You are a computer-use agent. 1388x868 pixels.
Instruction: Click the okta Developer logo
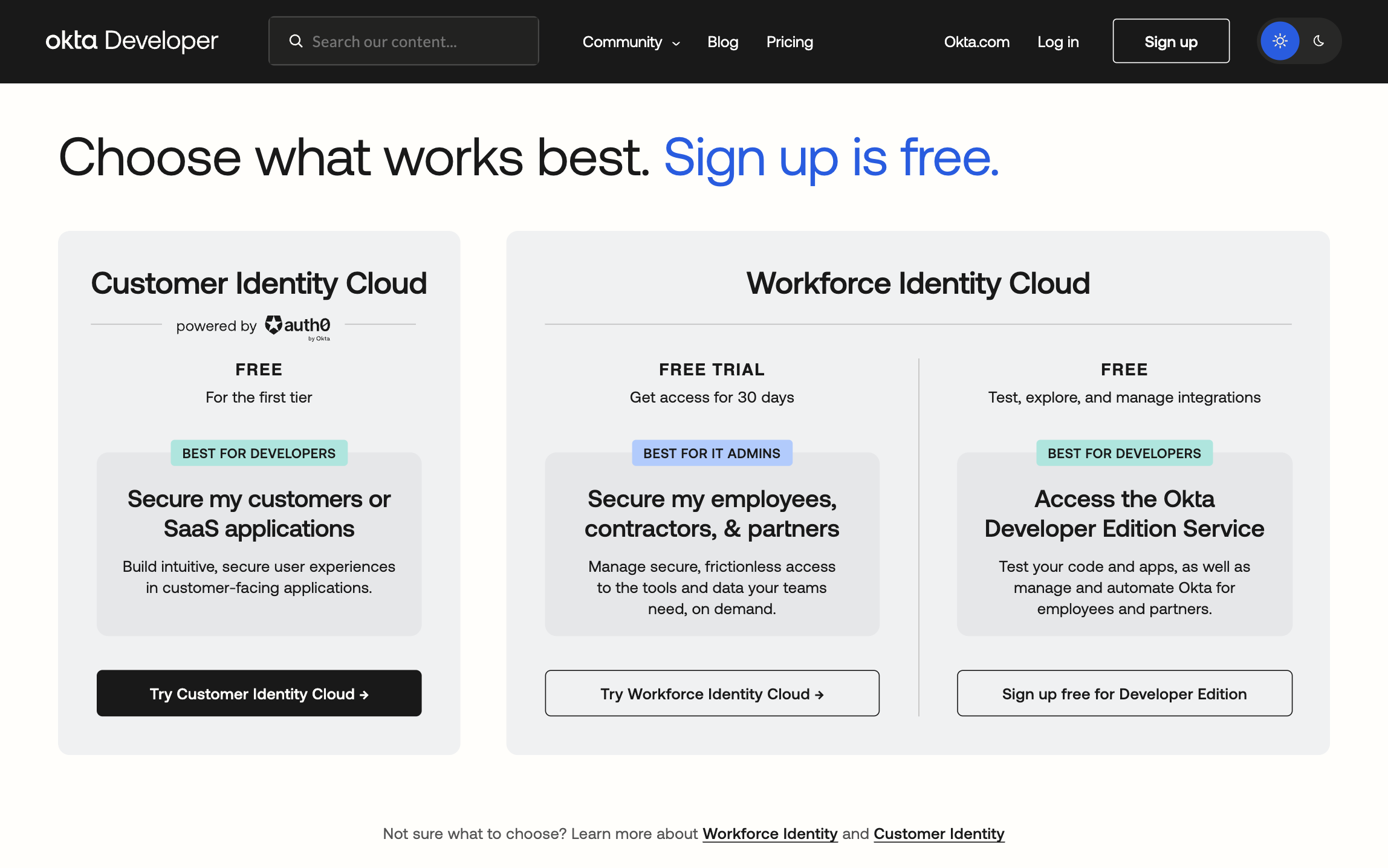pos(131,41)
